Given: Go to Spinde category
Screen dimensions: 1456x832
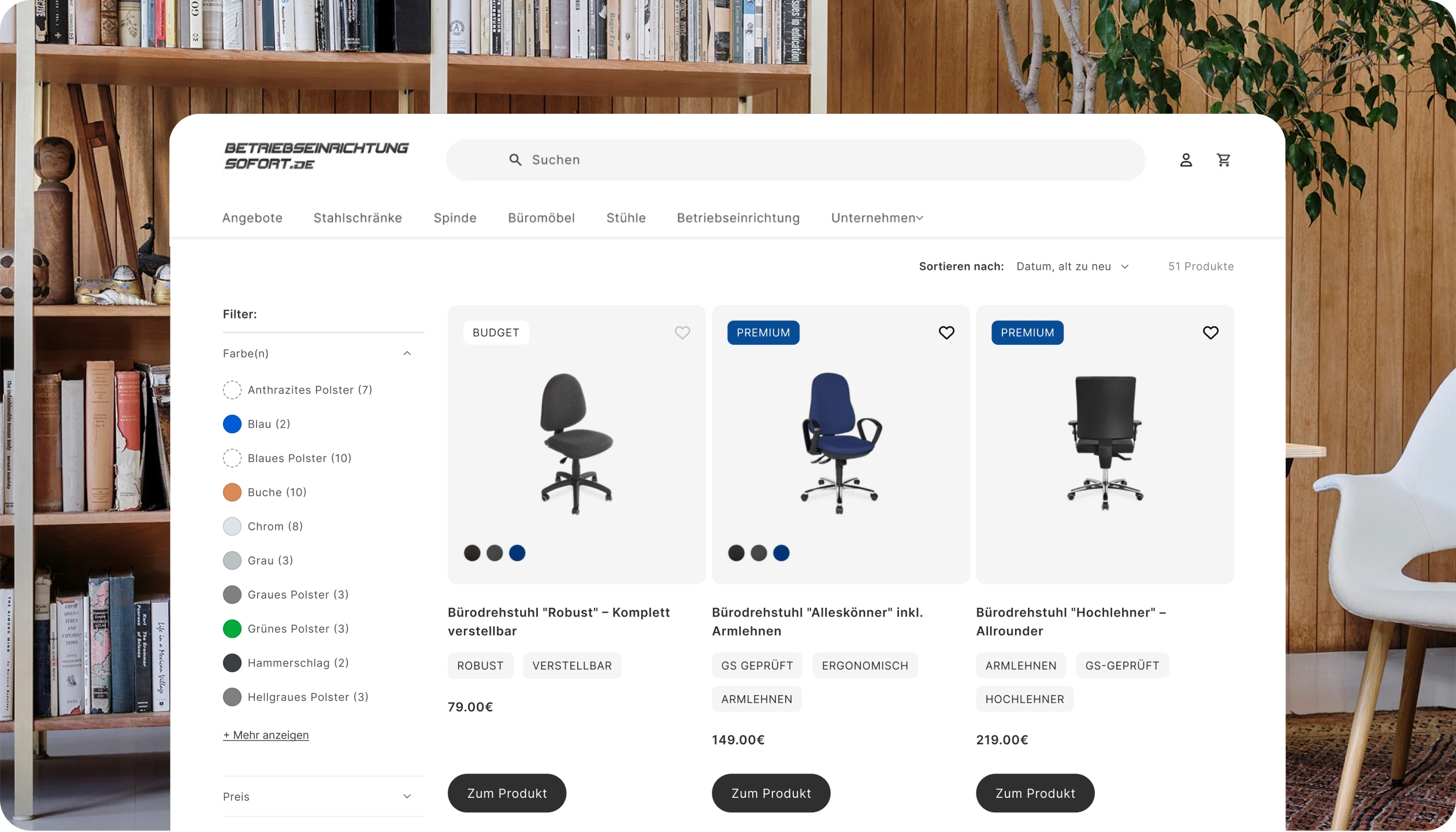Looking at the screenshot, I should click(x=455, y=218).
